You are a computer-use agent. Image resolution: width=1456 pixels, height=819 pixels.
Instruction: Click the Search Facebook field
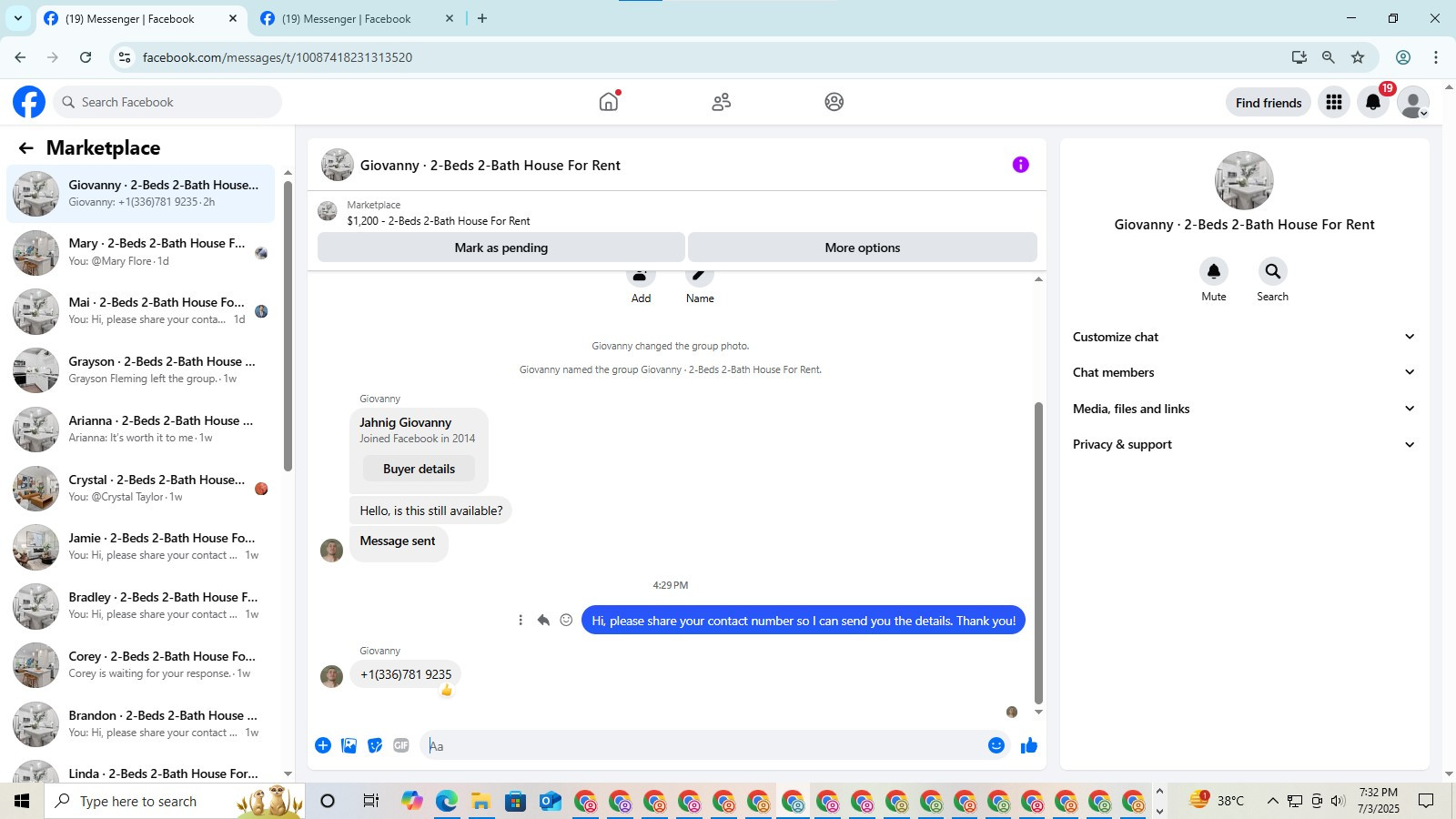(167, 102)
